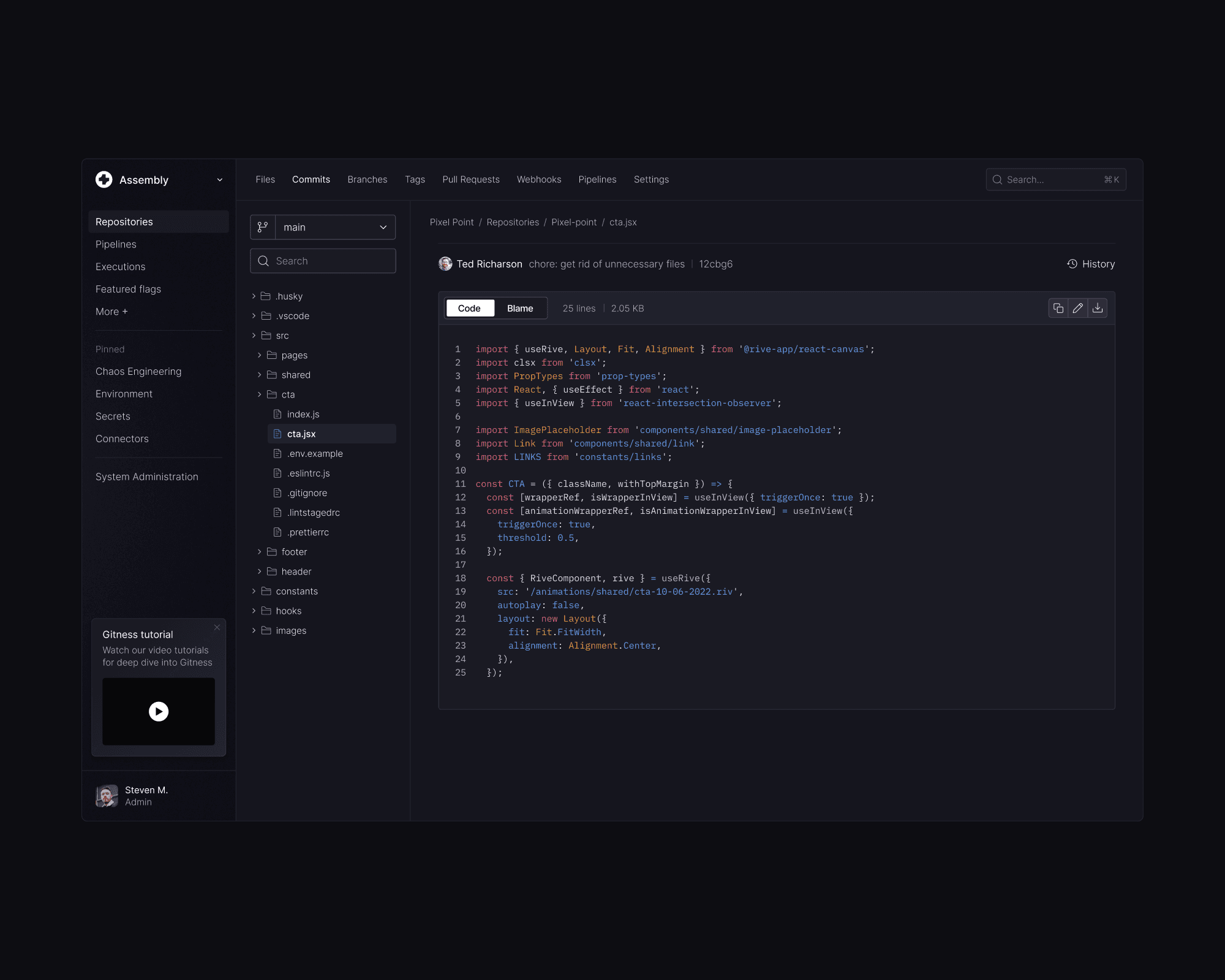Open the Branches tab

[367, 179]
